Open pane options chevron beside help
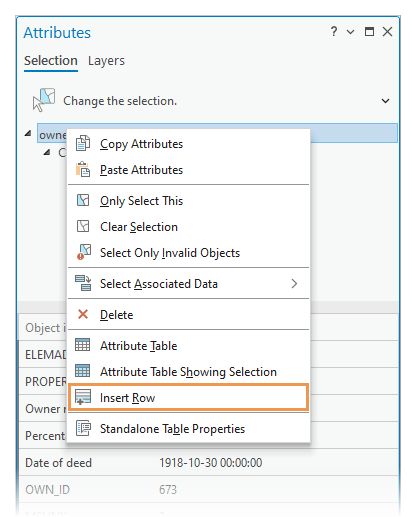415x517 pixels. (x=350, y=32)
